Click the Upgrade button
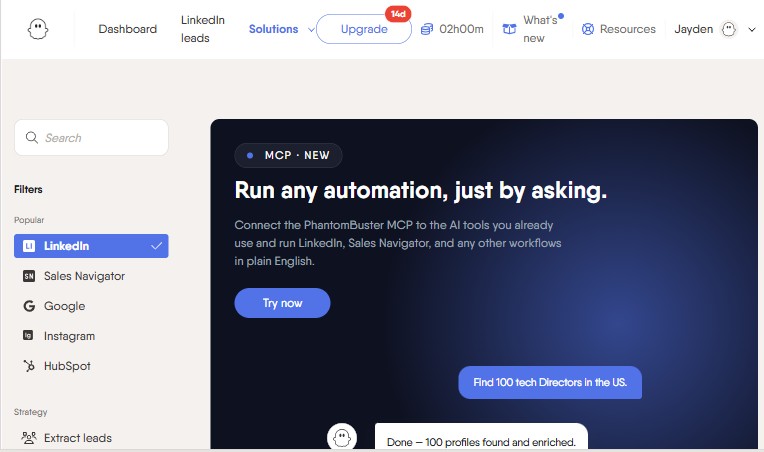This screenshot has height=452, width=764. 364,29
